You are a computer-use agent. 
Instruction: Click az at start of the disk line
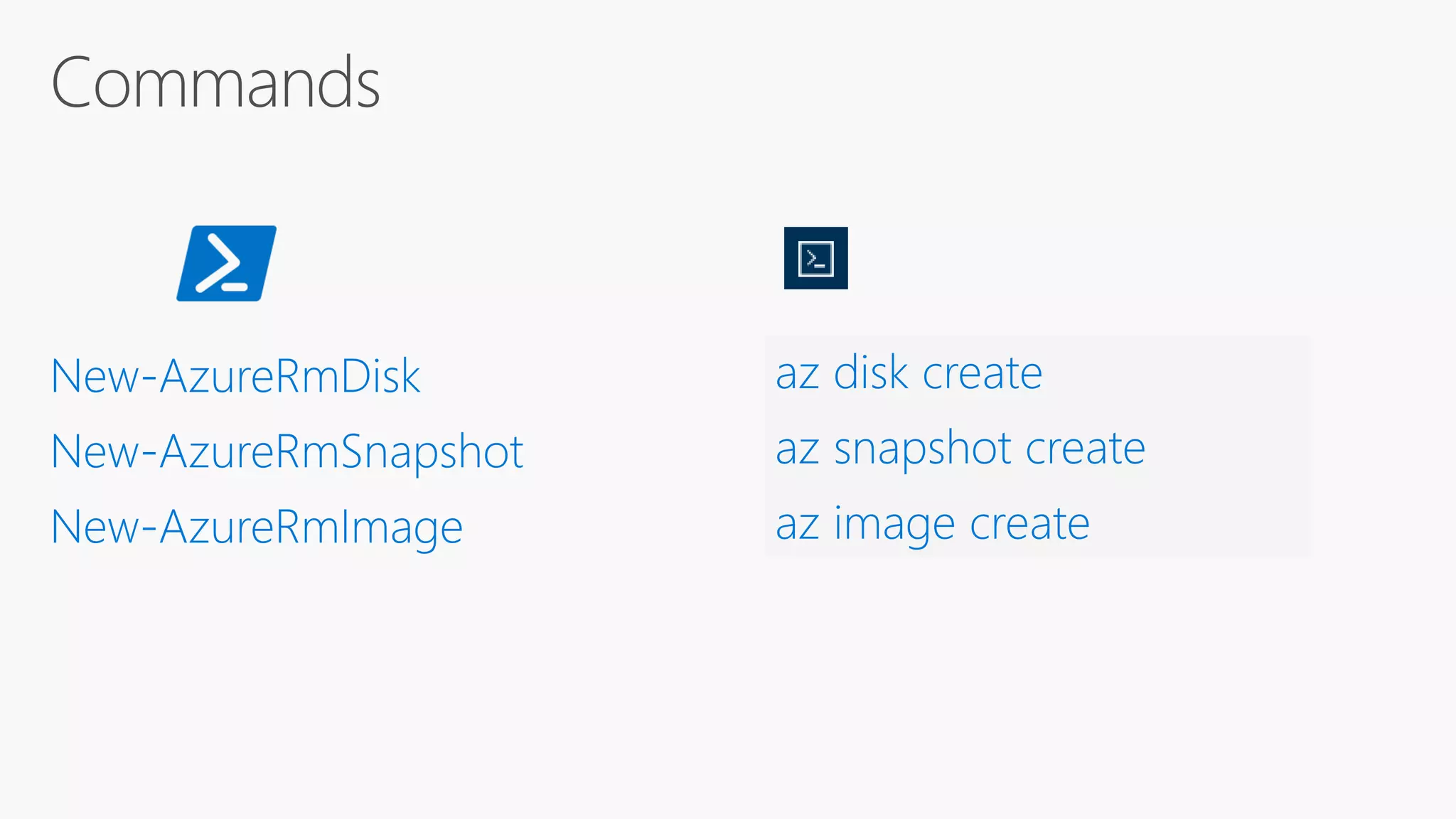[797, 375]
